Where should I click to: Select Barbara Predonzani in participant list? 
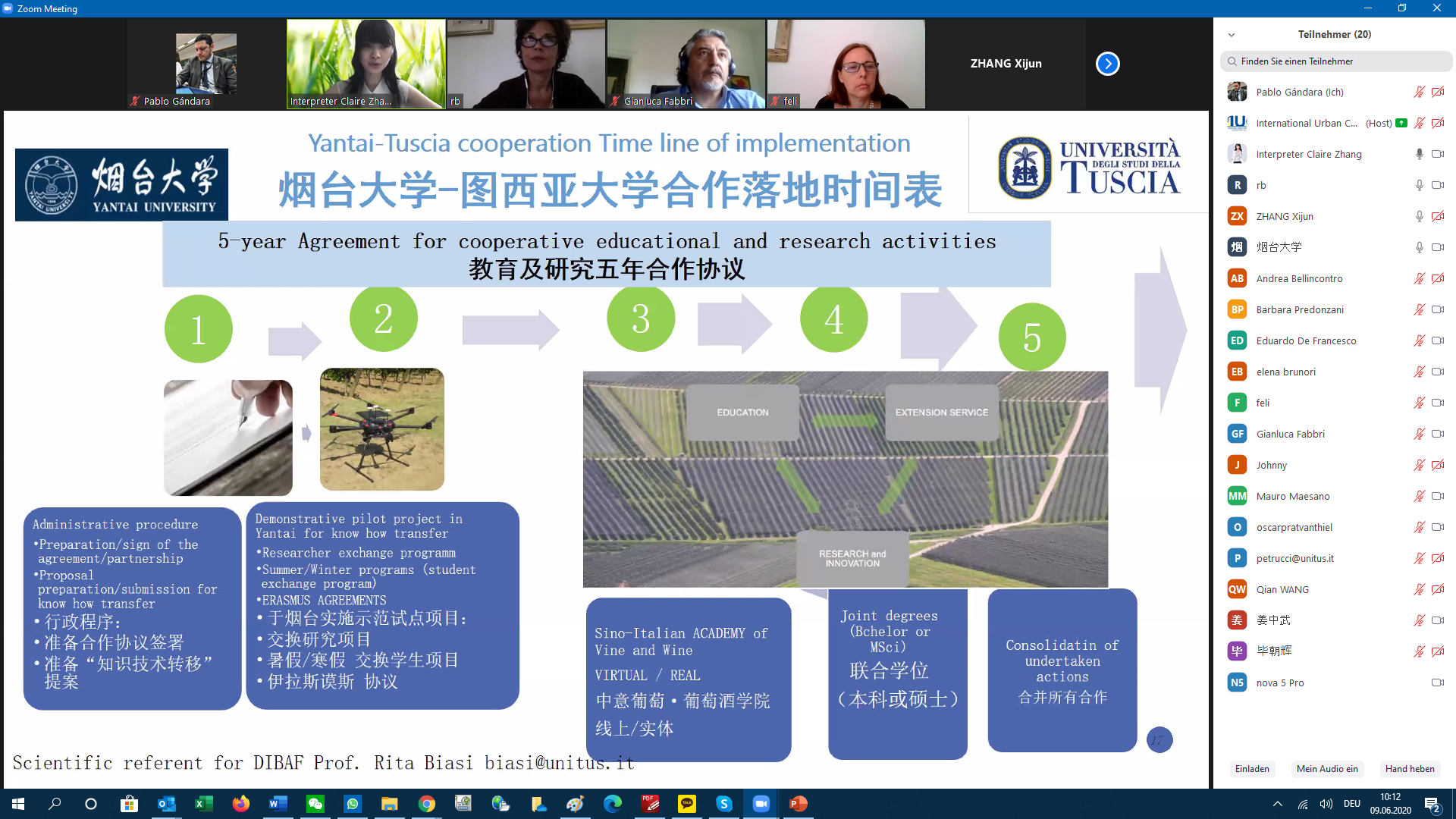click(1300, 309)
